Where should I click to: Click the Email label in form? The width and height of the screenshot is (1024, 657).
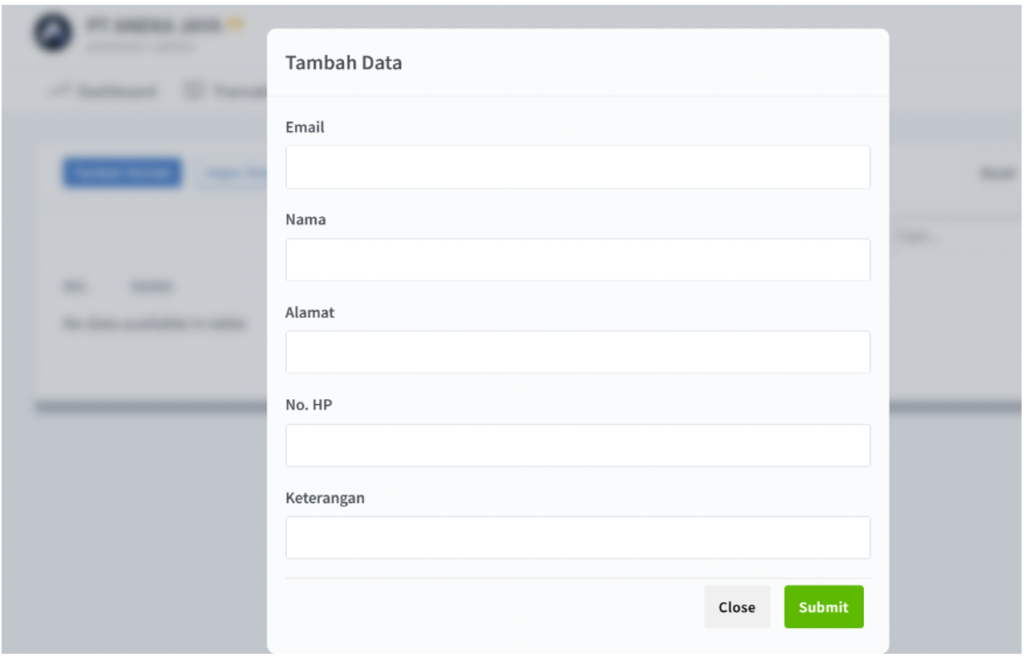coord(305,127)
